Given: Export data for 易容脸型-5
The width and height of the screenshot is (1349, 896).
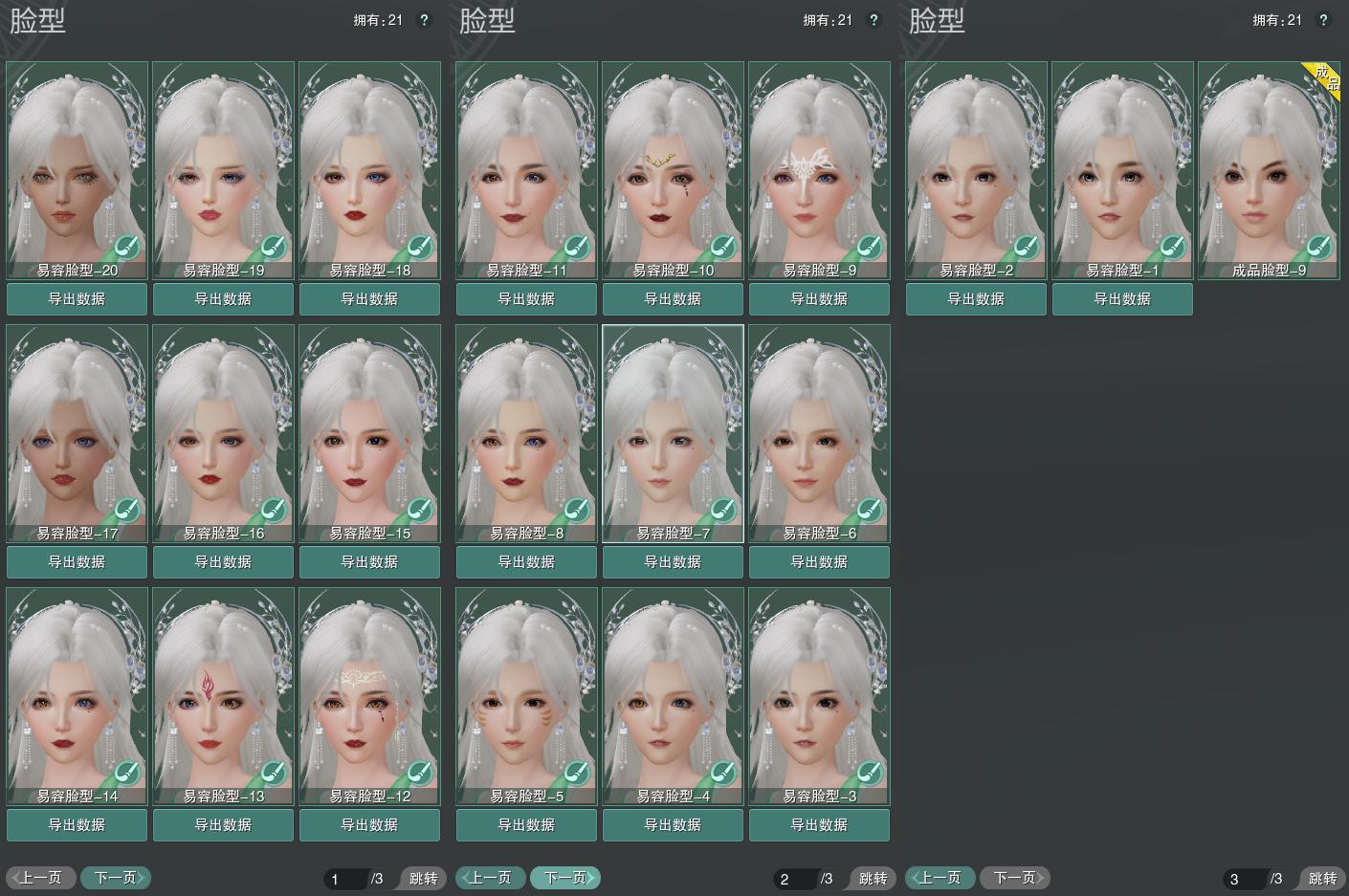Looking at the screenshot, I should tap(527, 825).
